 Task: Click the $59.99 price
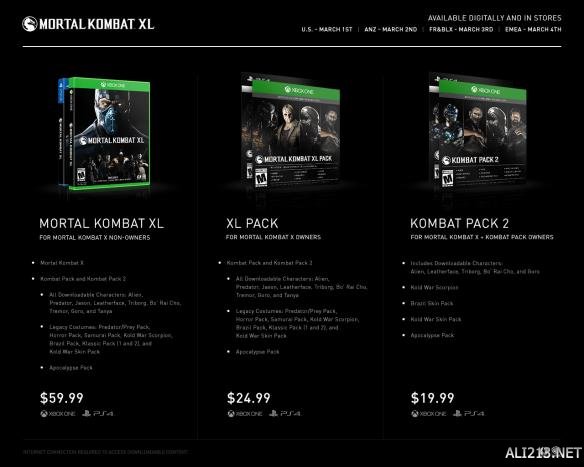[61, 398]
